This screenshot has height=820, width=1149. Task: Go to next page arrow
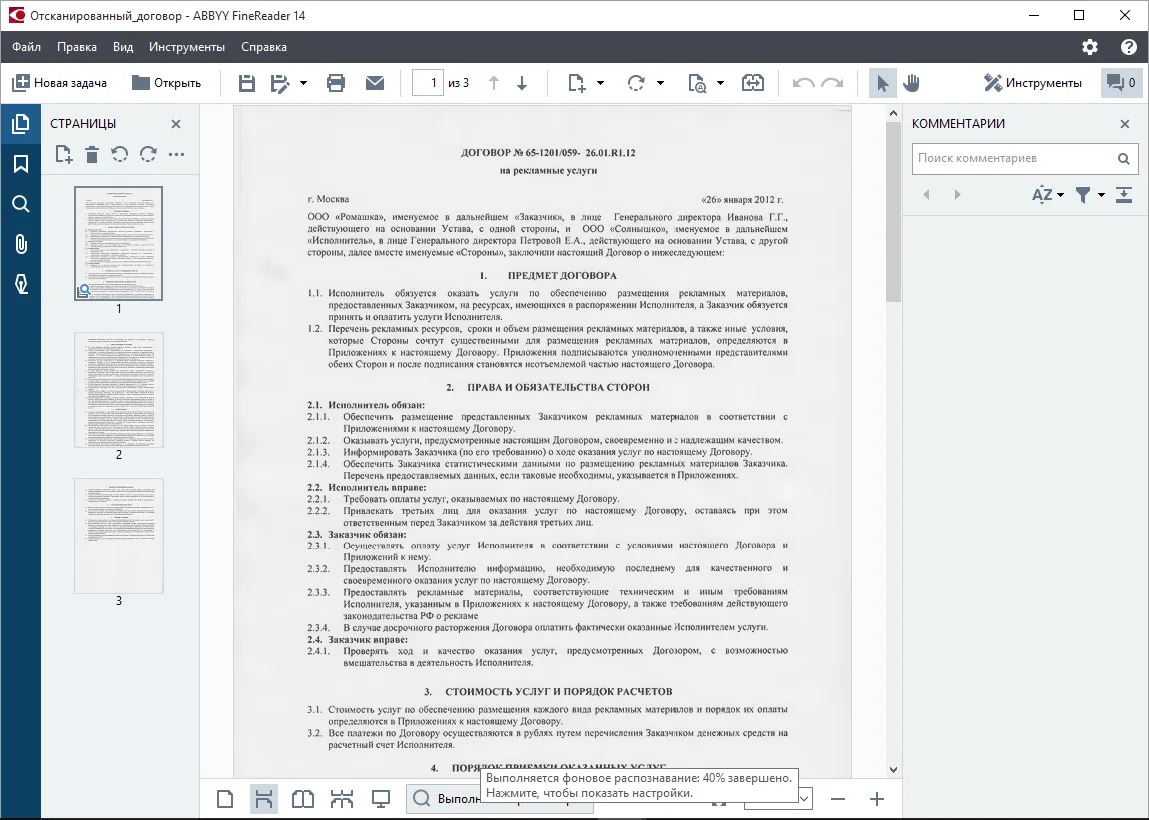522,83
